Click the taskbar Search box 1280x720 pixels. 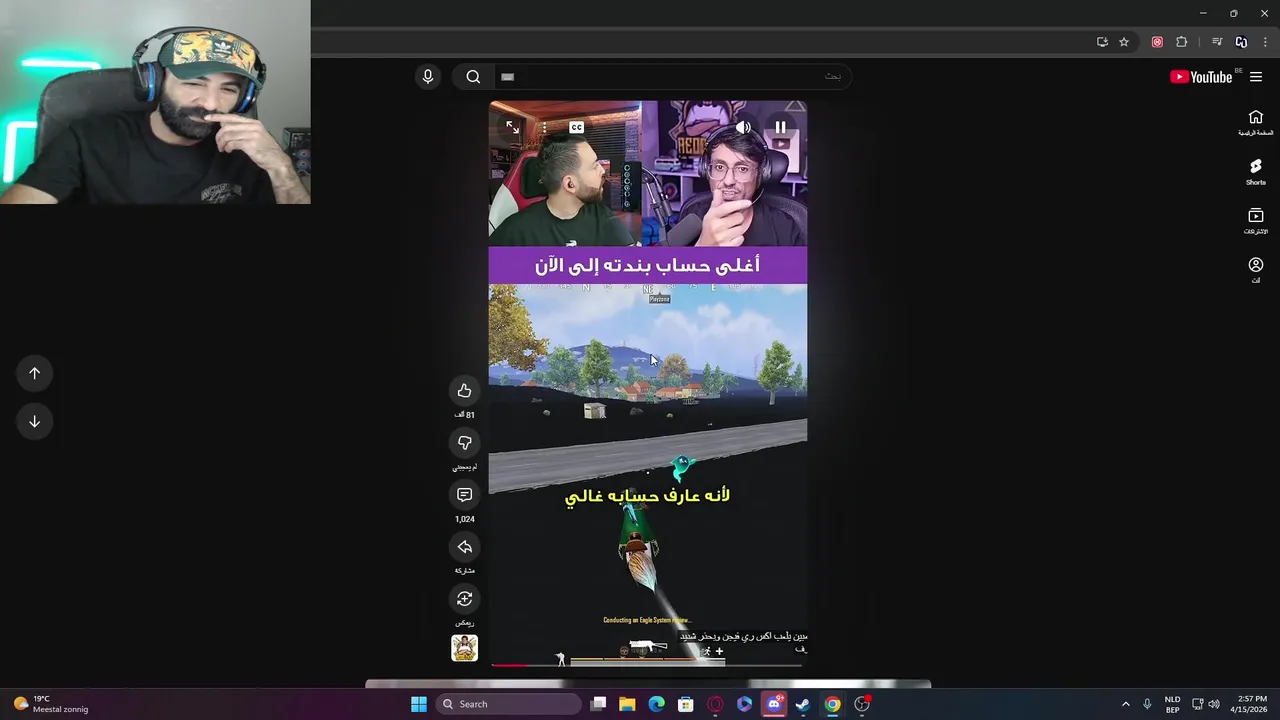tap(508, 704)
